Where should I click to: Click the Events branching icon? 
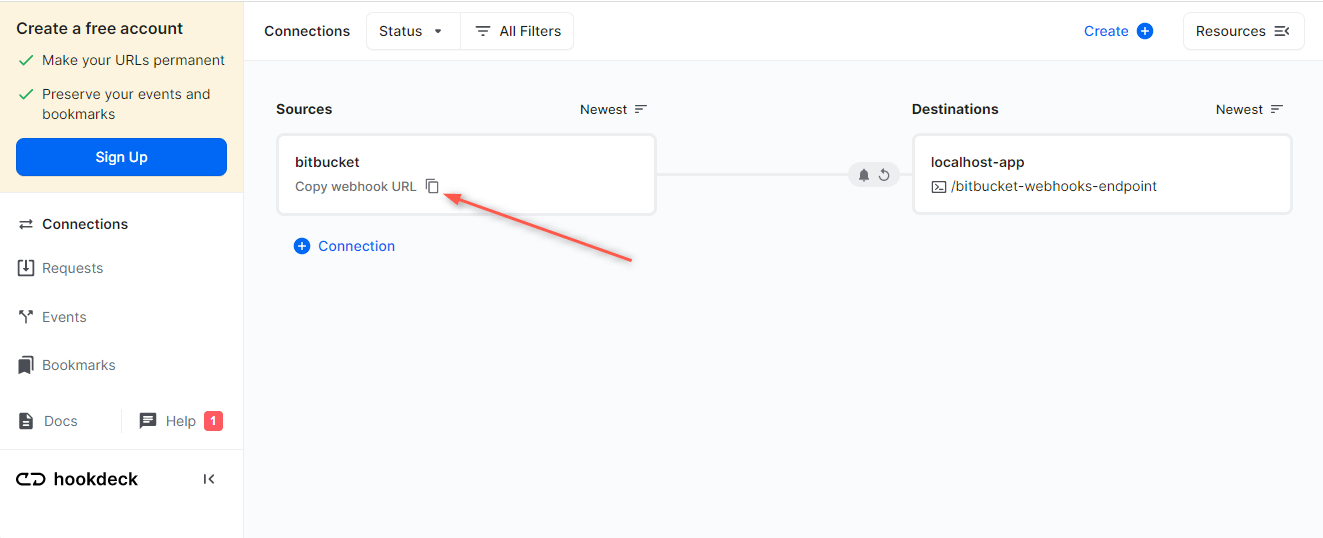(x=26, y=317)
